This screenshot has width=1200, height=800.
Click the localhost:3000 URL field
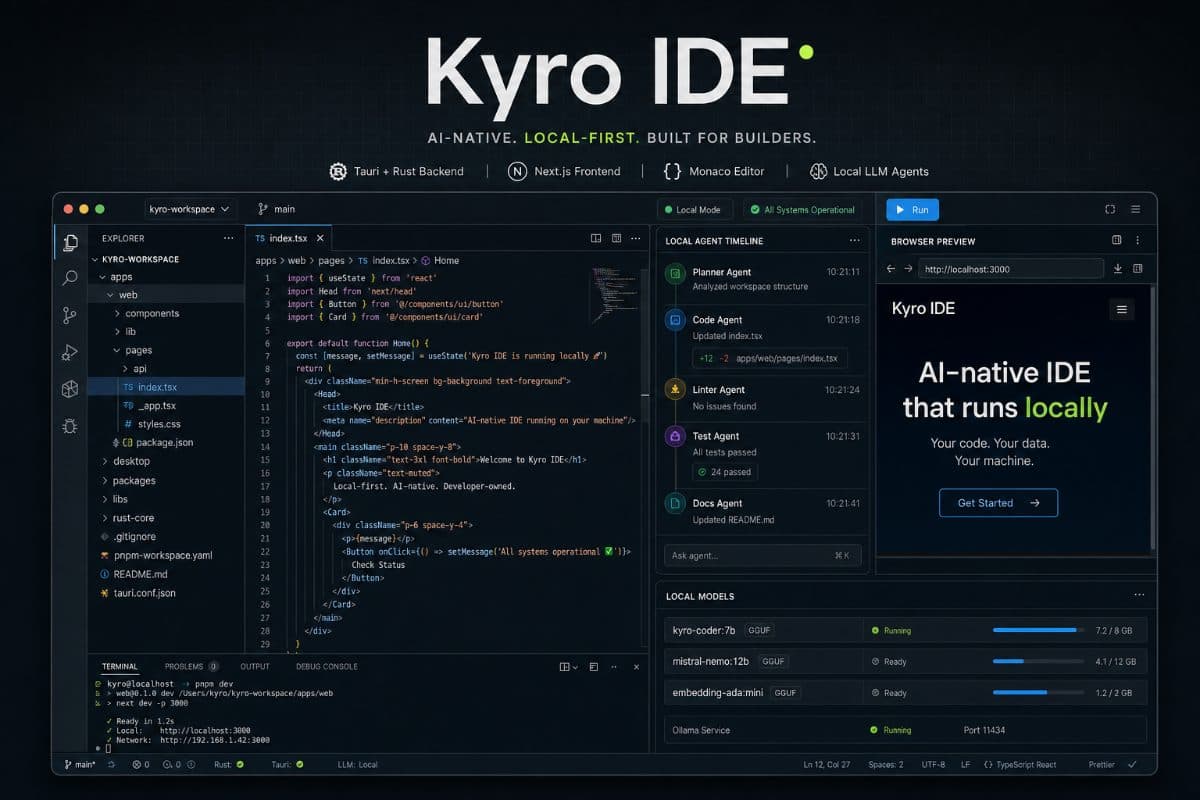click(1012, 269)
